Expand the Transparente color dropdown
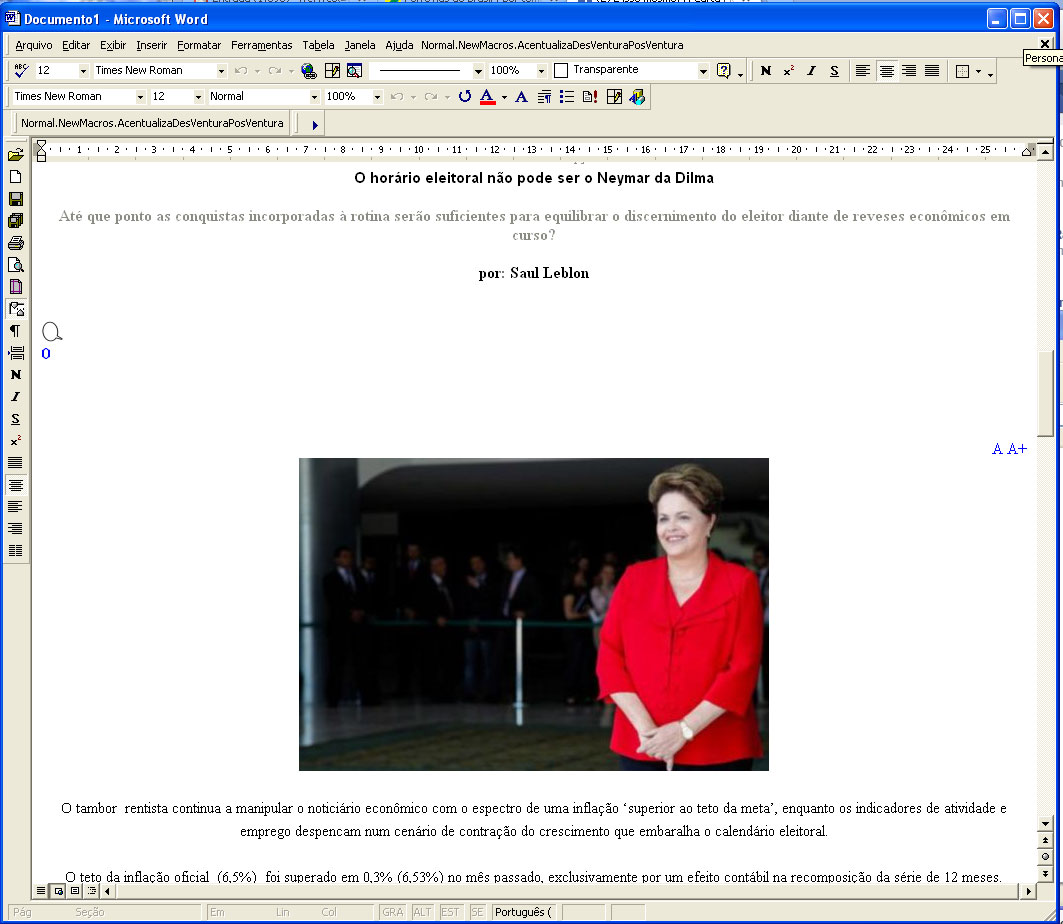1063x924 pixels. click(702, 71)
